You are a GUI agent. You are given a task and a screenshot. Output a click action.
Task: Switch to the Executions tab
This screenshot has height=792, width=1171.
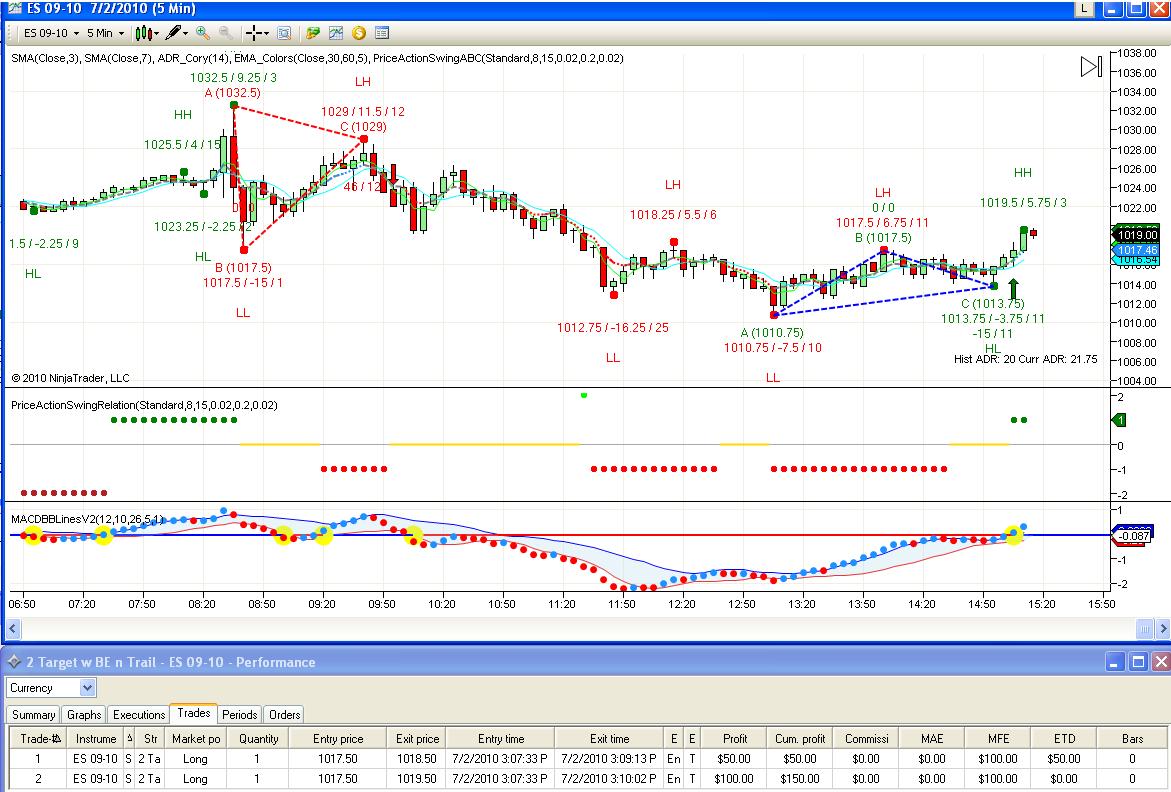[138, 714]
